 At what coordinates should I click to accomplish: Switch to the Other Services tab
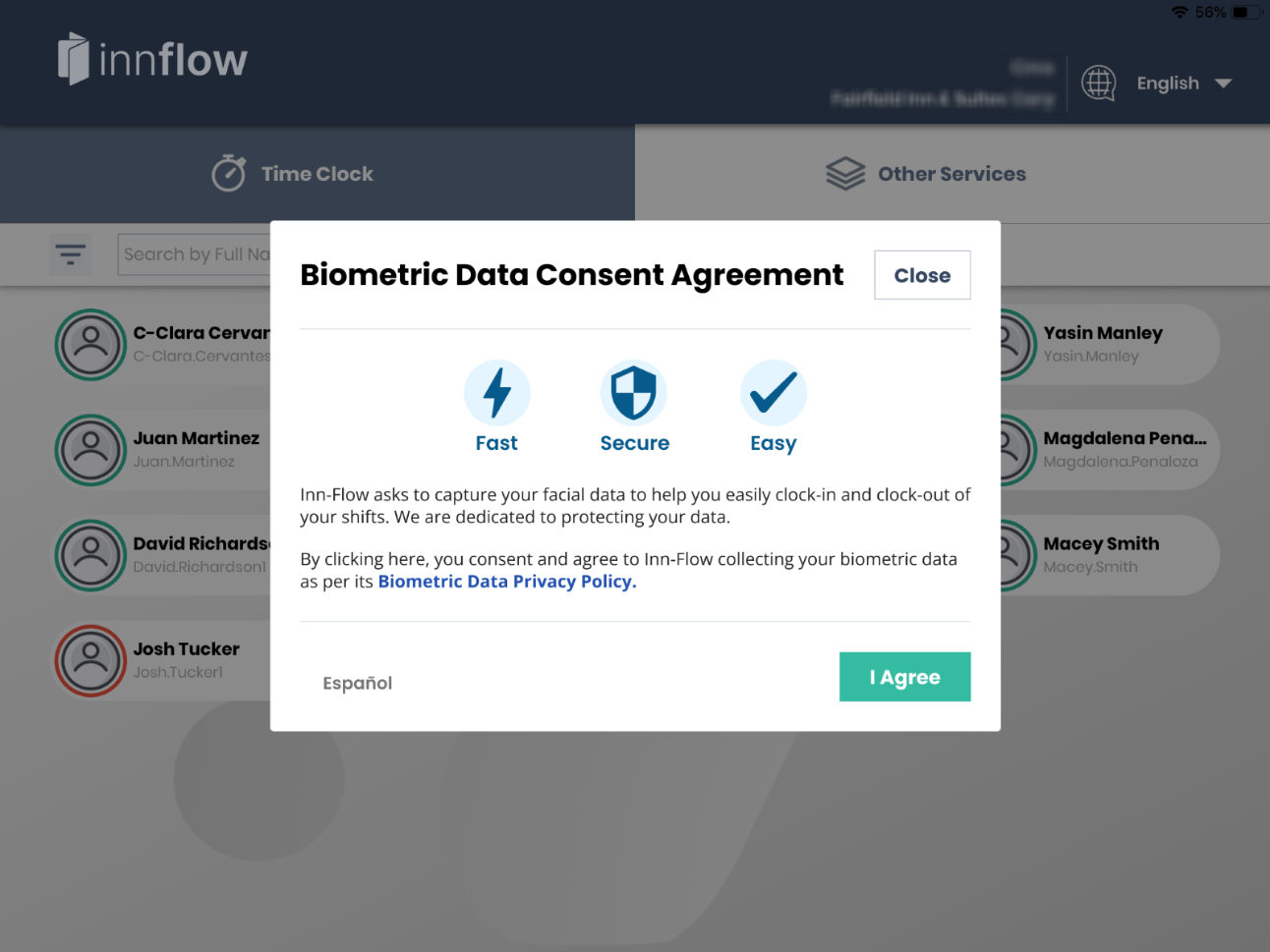pyautogui.click(x=952, y=174)
